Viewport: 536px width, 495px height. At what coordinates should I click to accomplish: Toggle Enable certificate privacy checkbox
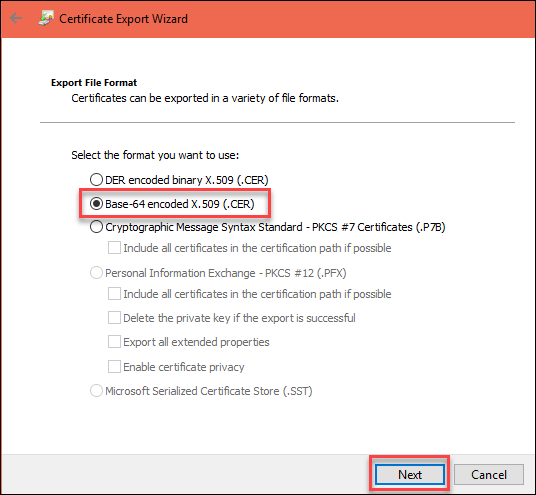(114, 366)
